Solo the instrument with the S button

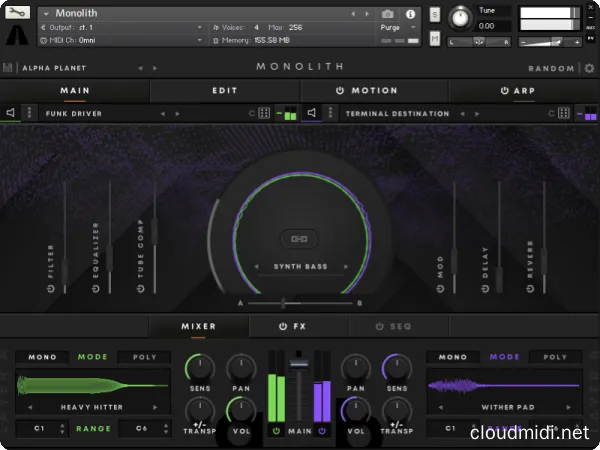point(435,15)
